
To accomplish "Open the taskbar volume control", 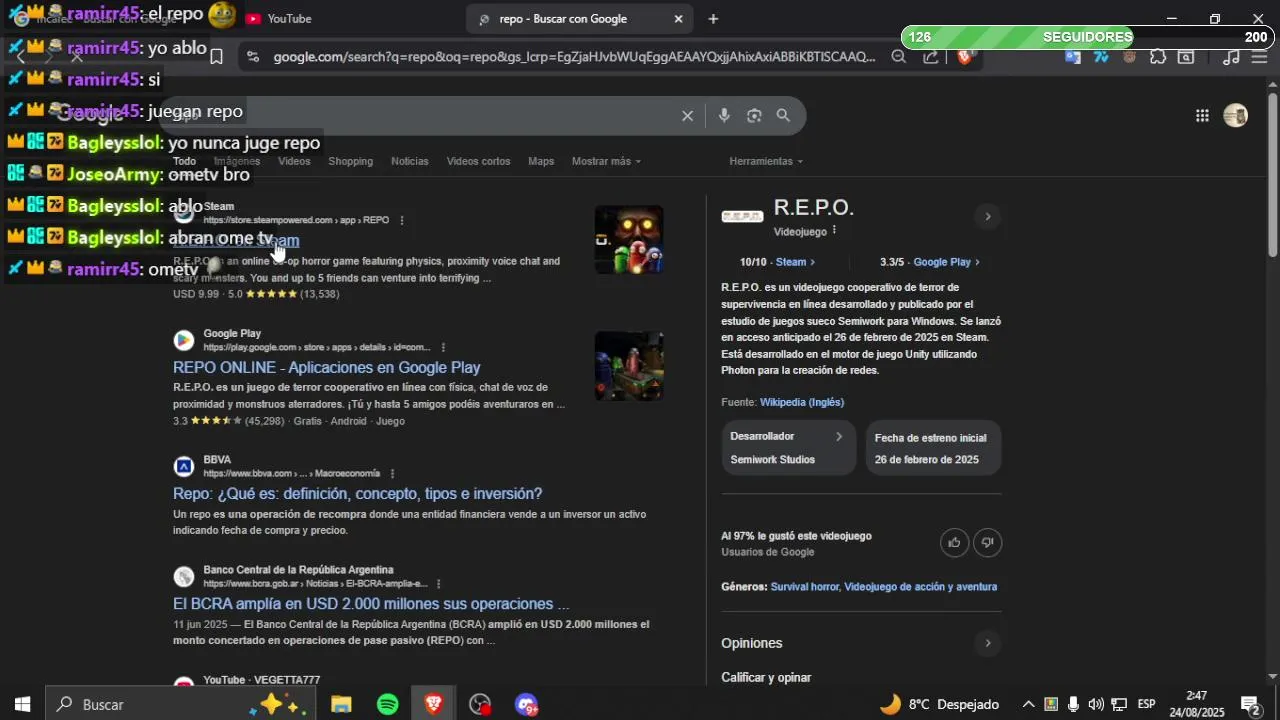I will pos(1096,704).
